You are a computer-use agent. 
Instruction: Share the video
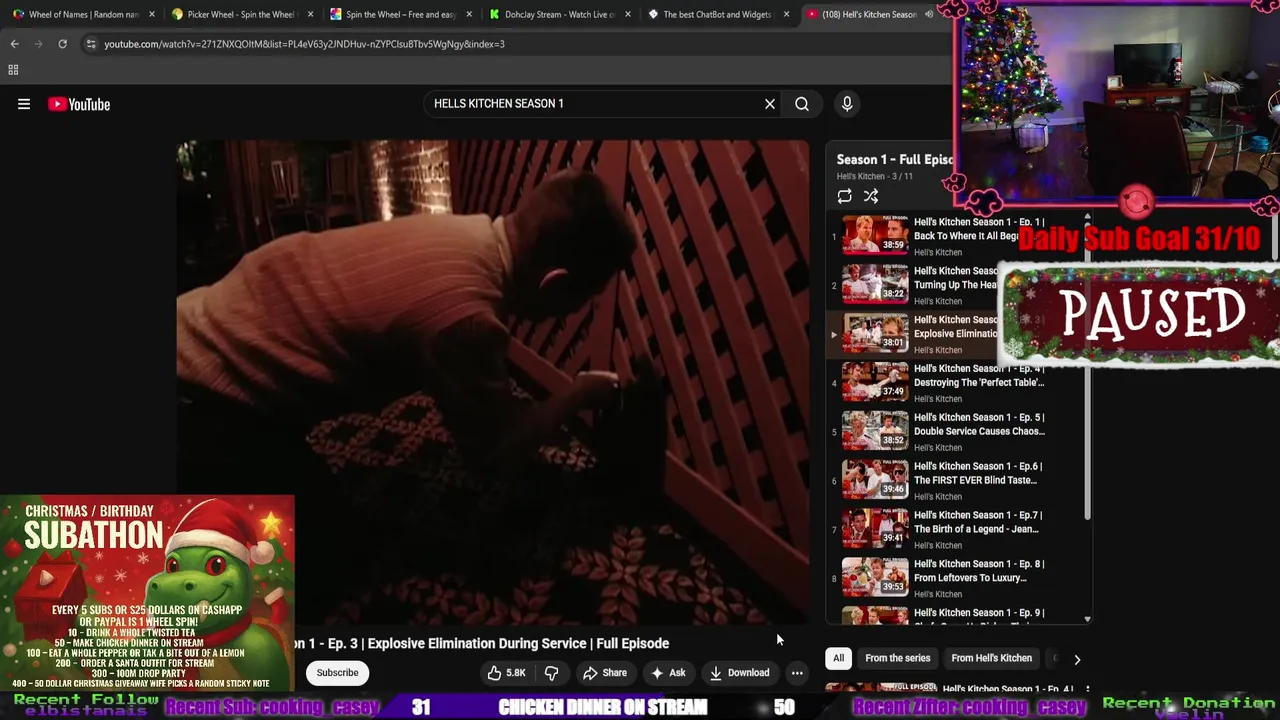click(x=605, y=673)
